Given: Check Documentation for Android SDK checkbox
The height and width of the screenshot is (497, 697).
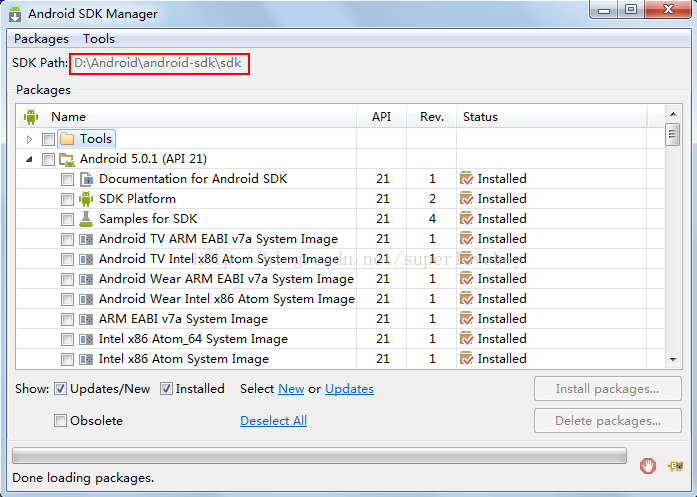Looking at the screenshot, I should pyautogui.click(x=68, y=179).
